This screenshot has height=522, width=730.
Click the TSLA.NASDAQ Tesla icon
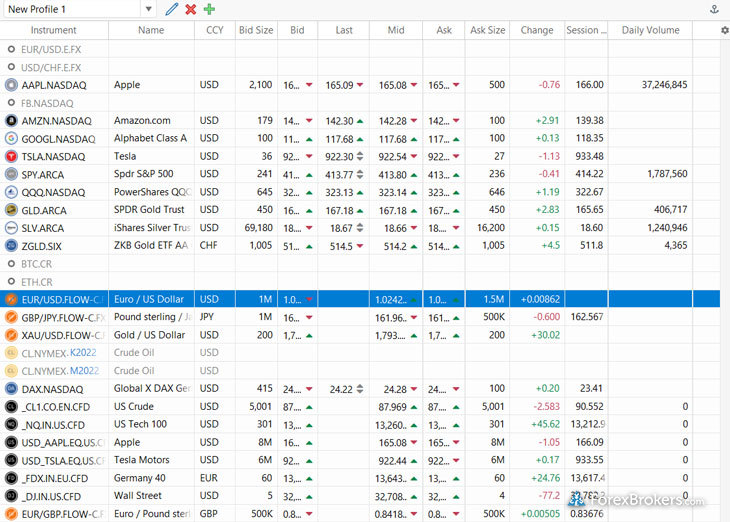pos(11,156)
